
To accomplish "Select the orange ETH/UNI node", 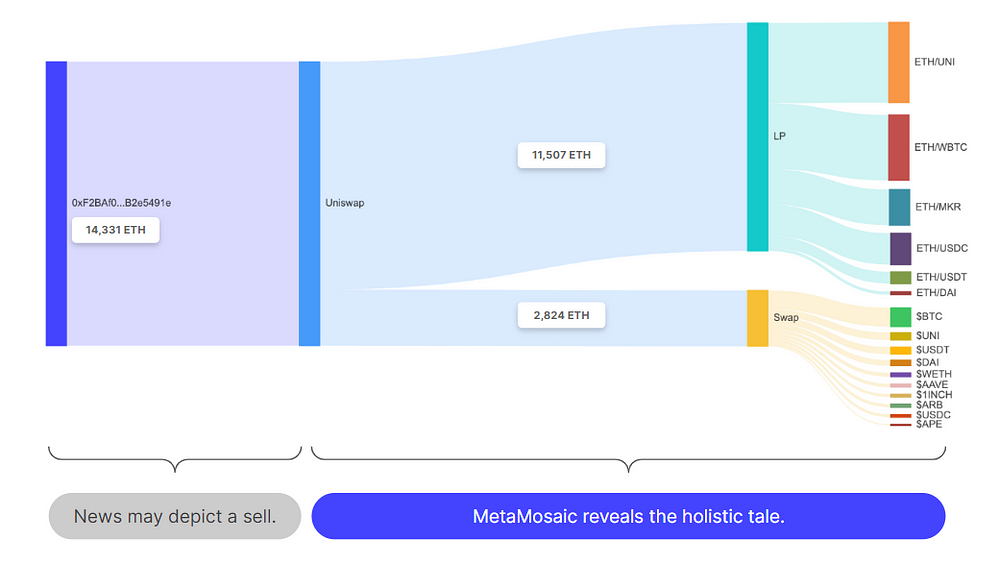I will coord(898,62).
